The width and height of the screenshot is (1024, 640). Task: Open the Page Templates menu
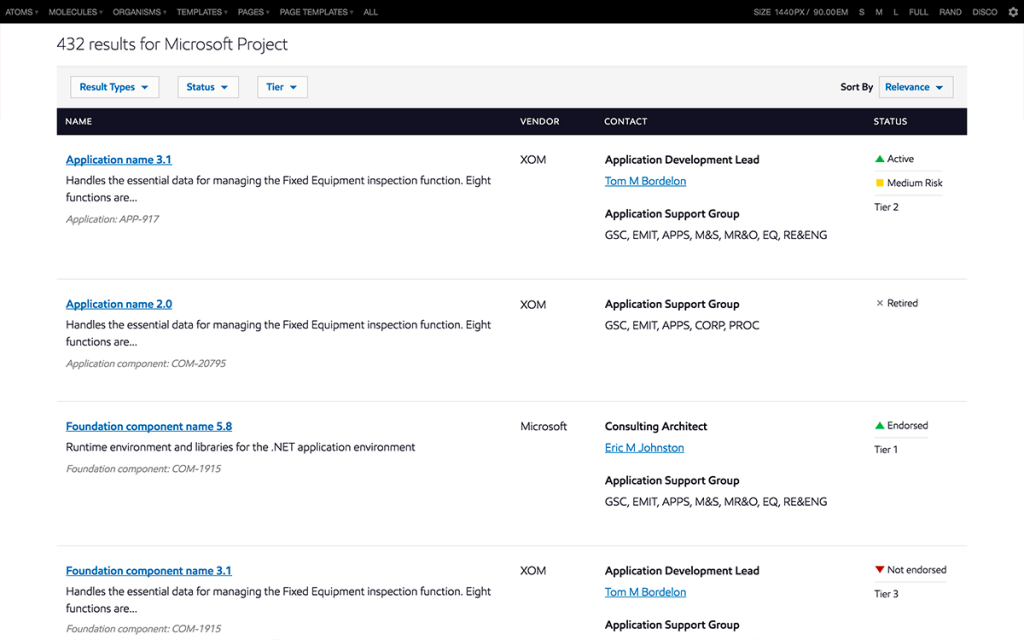pos(317,12)
